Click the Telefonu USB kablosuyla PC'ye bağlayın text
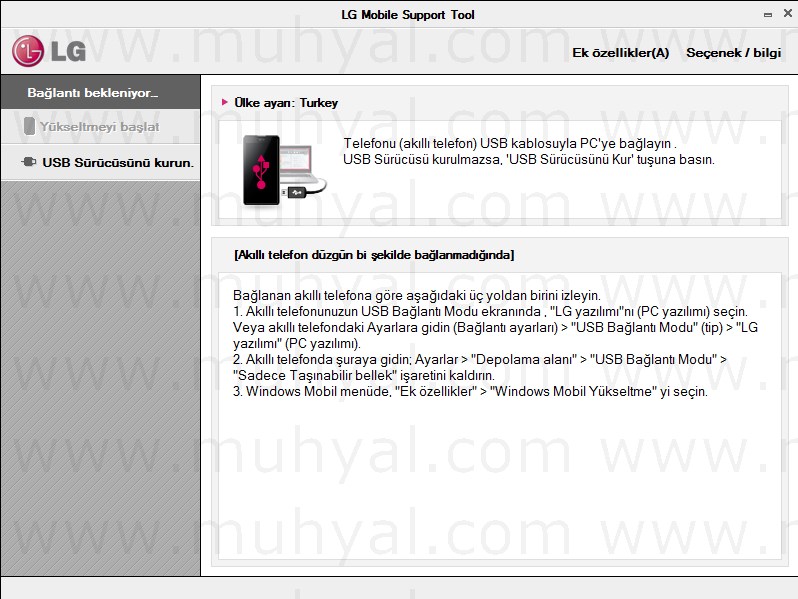 pos(510,144)
